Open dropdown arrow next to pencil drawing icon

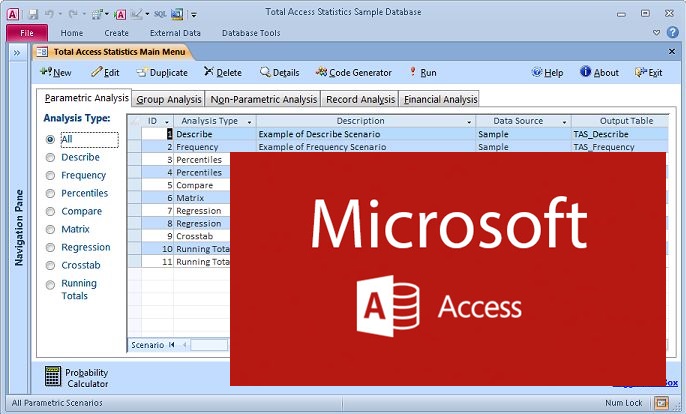click(x=147, y=14)
